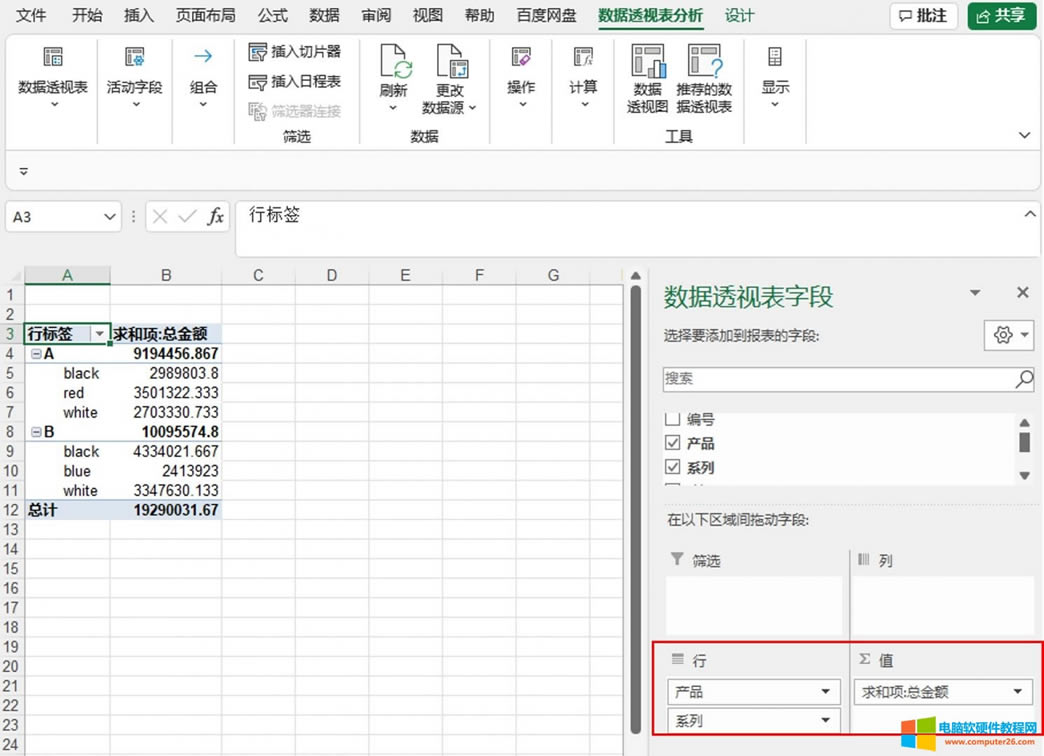Image resolution: width=1044 pixels, height=756 pixels.
Task: Open the 页面布局 tab
Action: (x=205, y=16)
